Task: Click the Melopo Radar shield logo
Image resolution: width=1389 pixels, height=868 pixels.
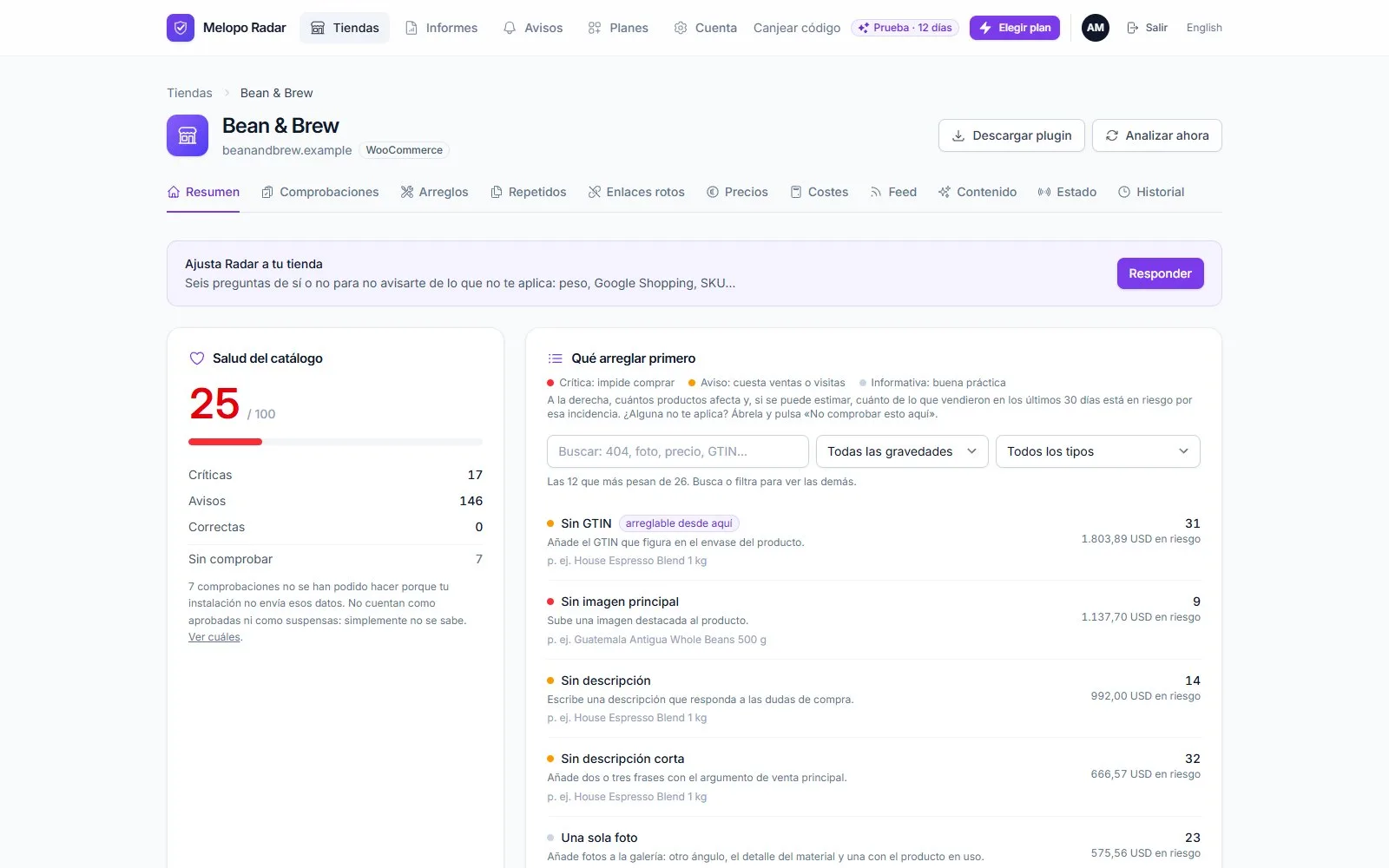Action: [x=181, y=28]
